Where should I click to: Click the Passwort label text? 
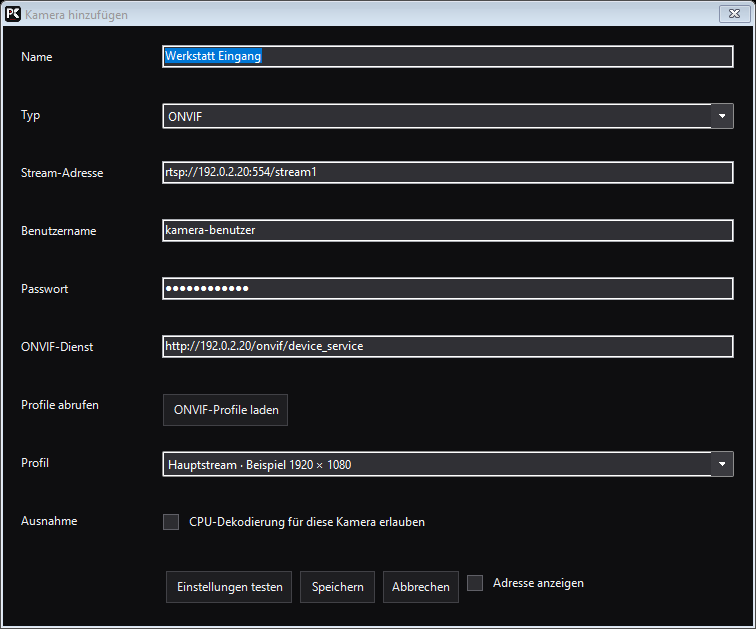click(45, 289)
